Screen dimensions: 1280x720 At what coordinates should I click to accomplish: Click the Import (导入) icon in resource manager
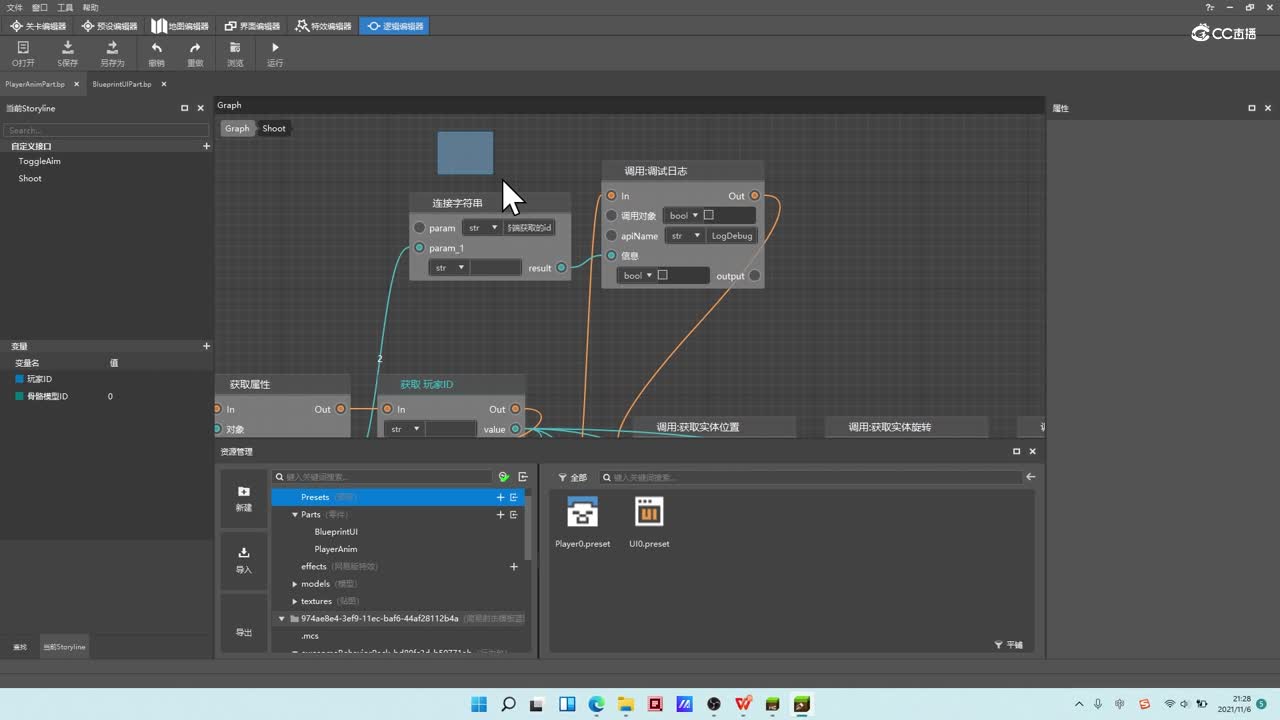[x=244, y=553]
